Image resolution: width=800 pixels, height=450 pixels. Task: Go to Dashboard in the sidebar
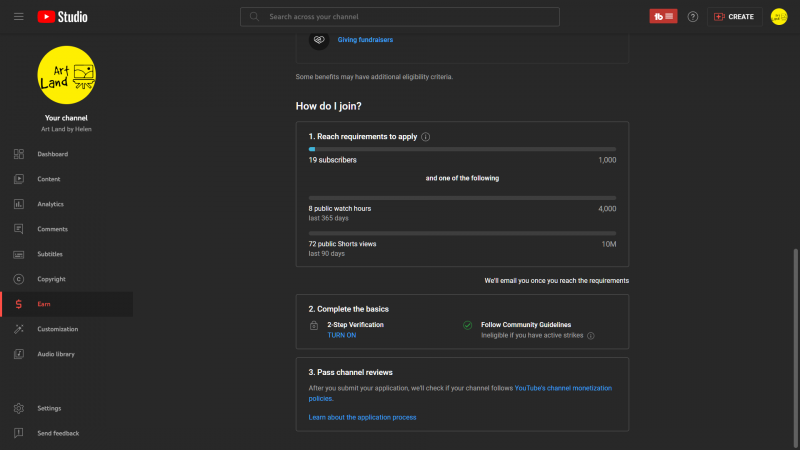53,154
